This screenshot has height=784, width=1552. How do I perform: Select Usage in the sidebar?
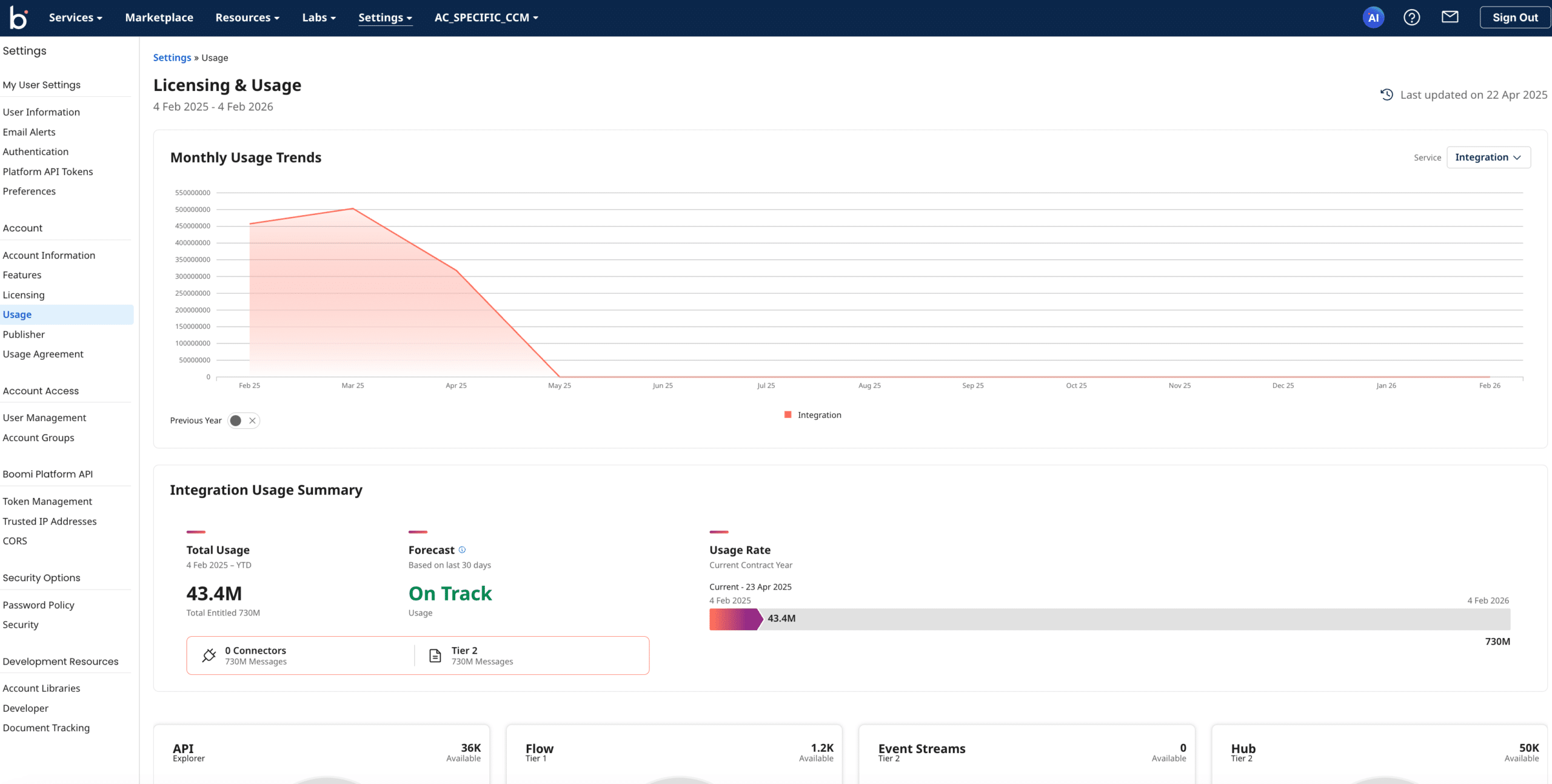(65, 314)
